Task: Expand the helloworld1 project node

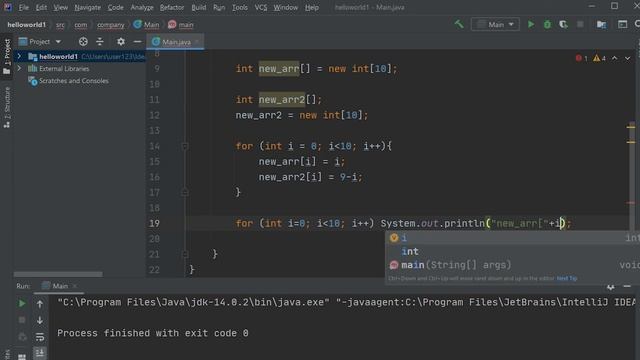Action: pos(19,56)
